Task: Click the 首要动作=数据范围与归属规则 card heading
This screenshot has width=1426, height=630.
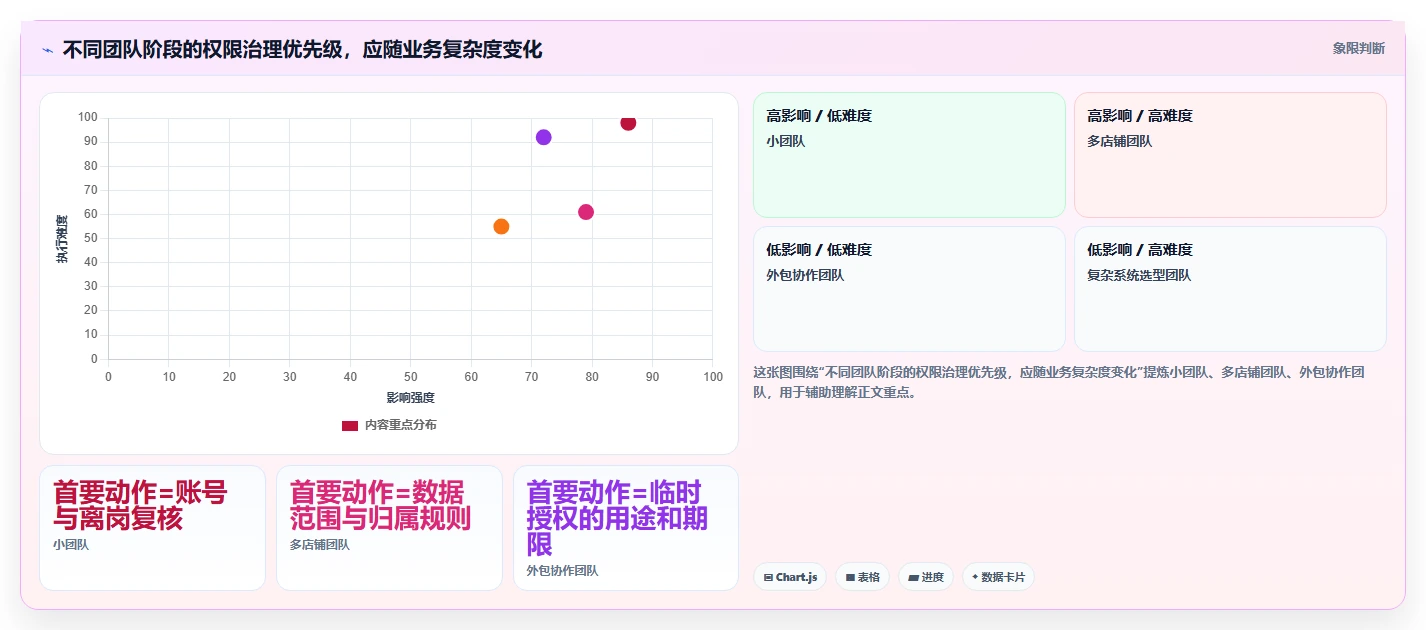Action: [x=380, y=506]
